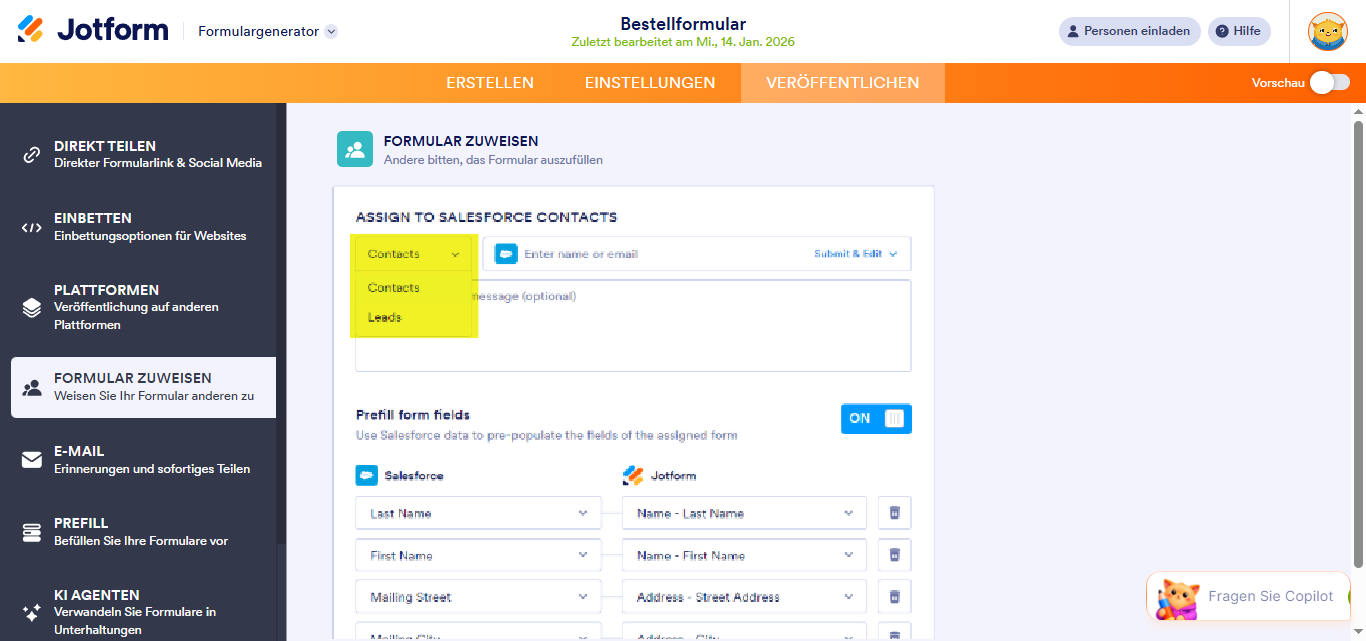Open the Address - Street Address Jotform dropdown
Viewport: 1366px width, 641px height.
click(x=744, y=597)
